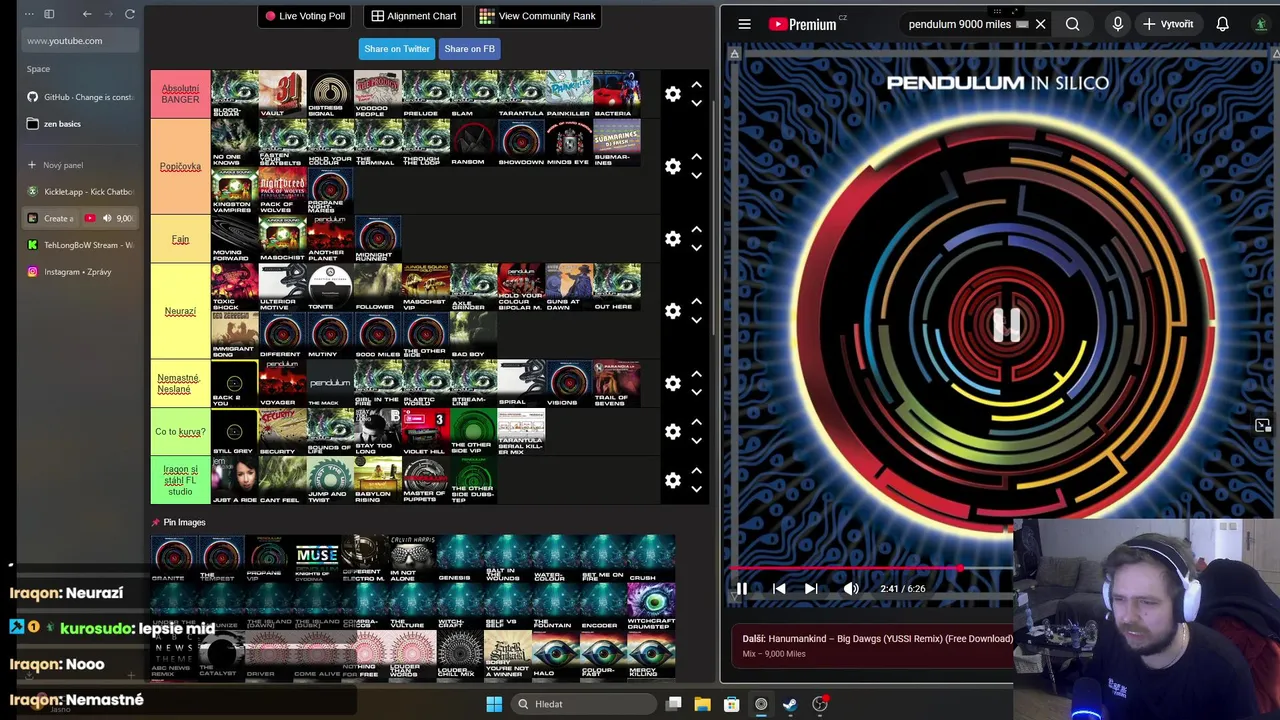Move Popičovka tier down

(x=697, y=175)
